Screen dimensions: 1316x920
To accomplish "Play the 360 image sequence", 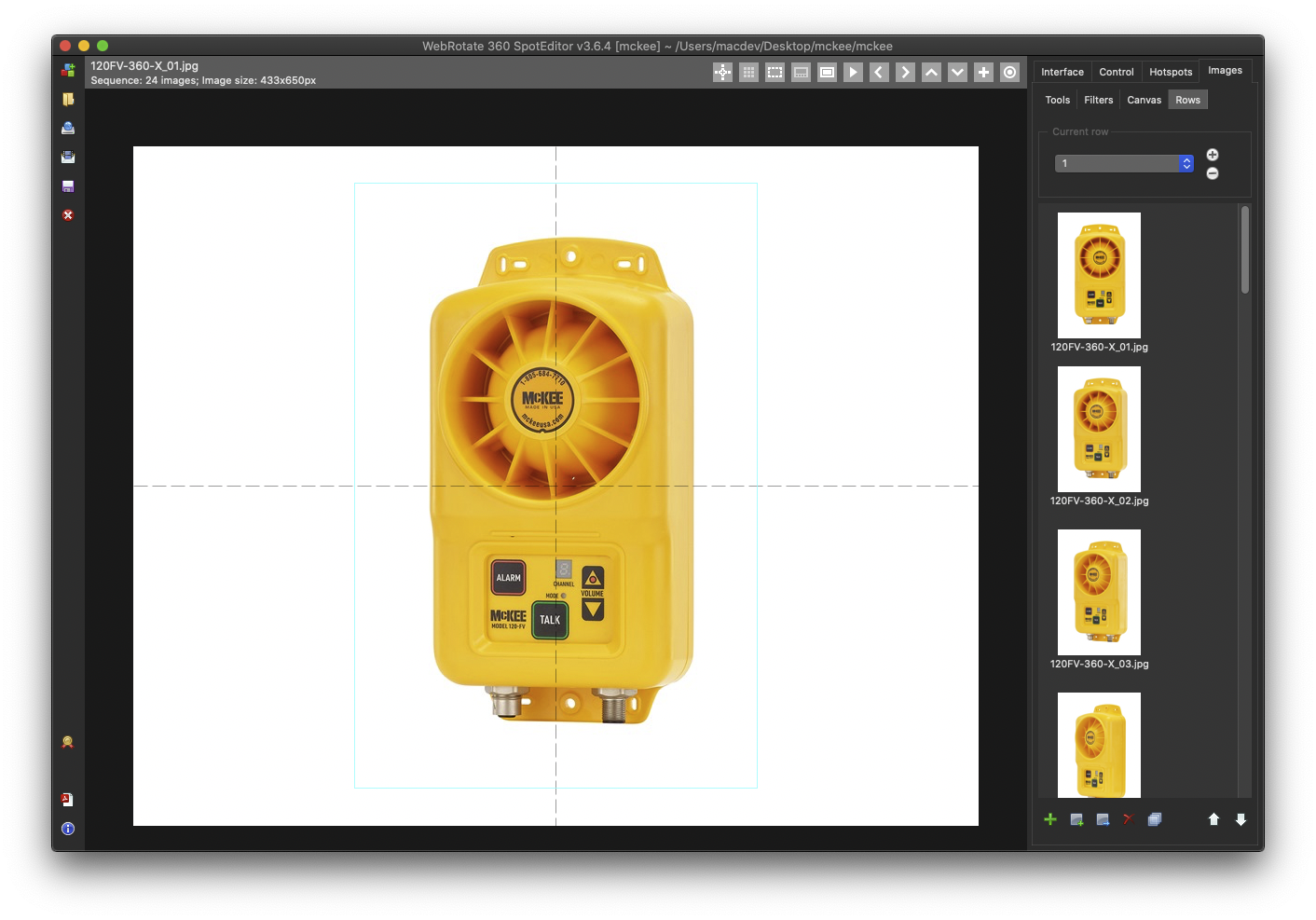I will point(853,72).
